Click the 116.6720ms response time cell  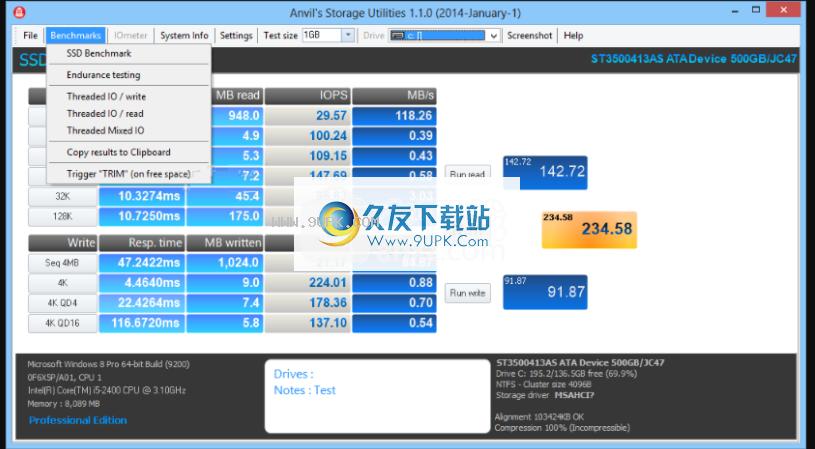click(142, 323)
